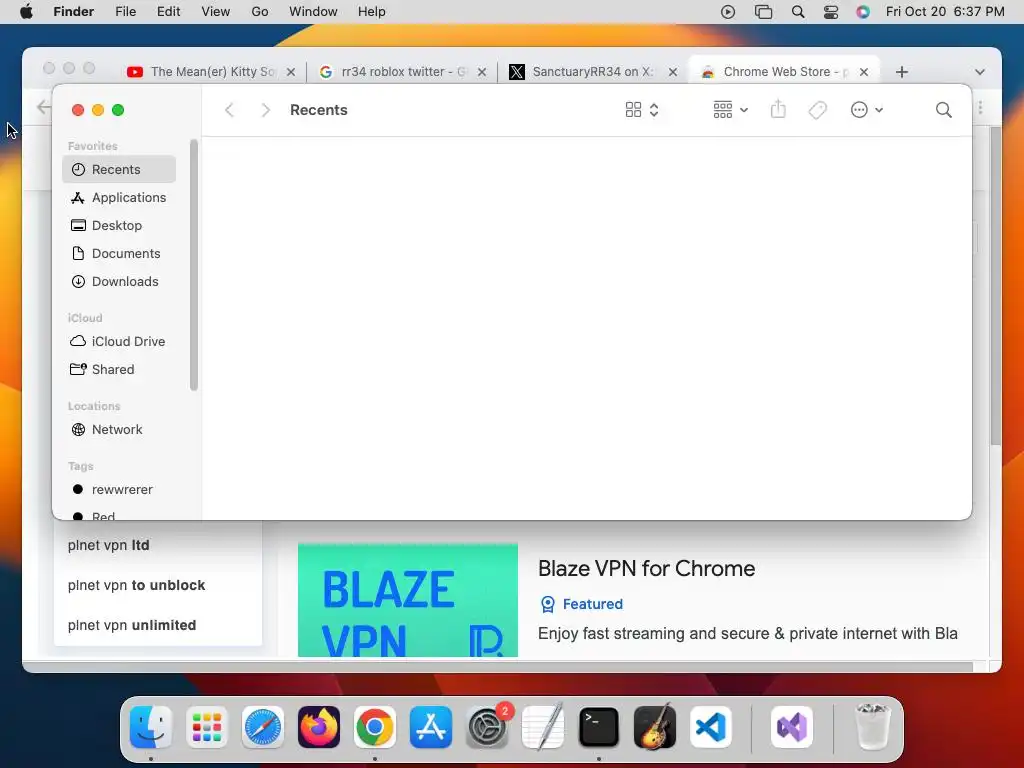This screenshot has width=1024, height=768.
Task: Open the File menu
Action: click(x=125, y=12)
